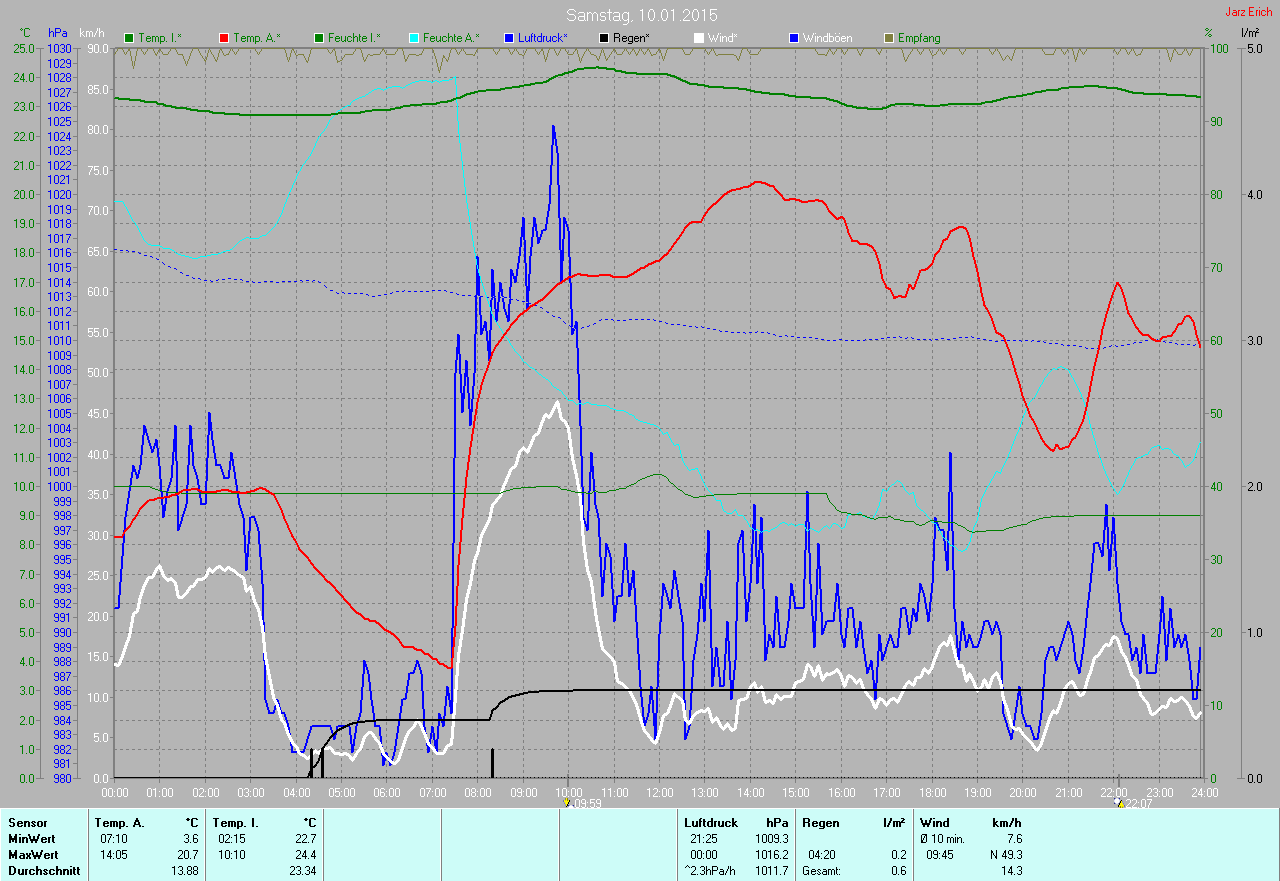Image resolution: width=1280 pixels, height=881 pixels.
Task: Click the MaxWert row label
Action: tap(31, 855)
